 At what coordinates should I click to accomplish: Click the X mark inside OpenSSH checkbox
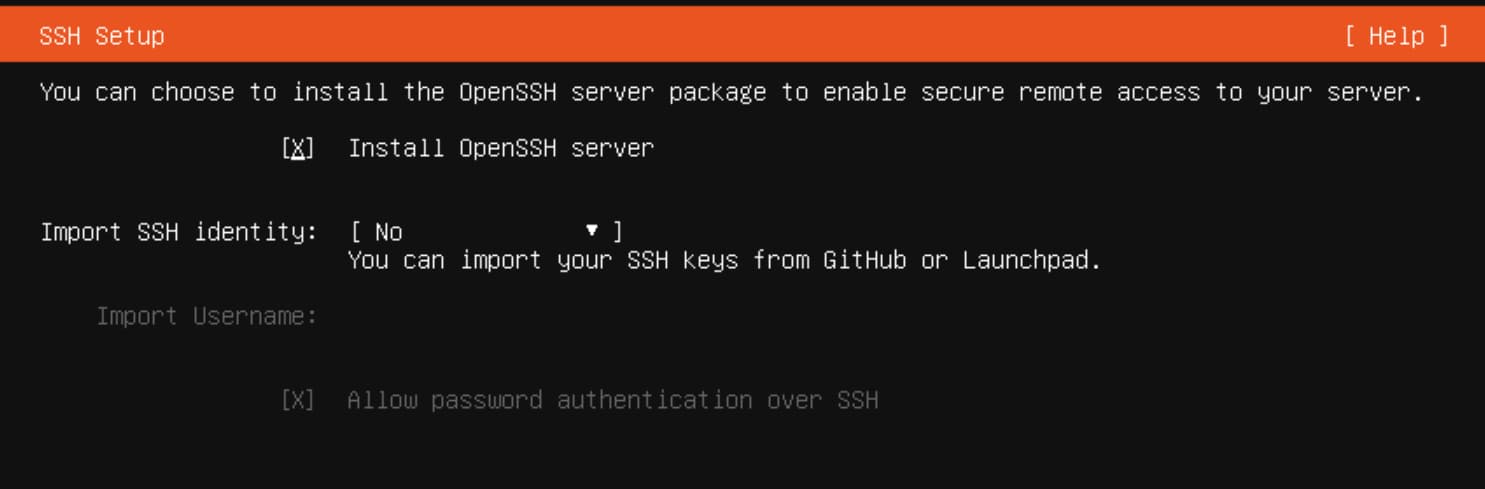pos(297,149)
